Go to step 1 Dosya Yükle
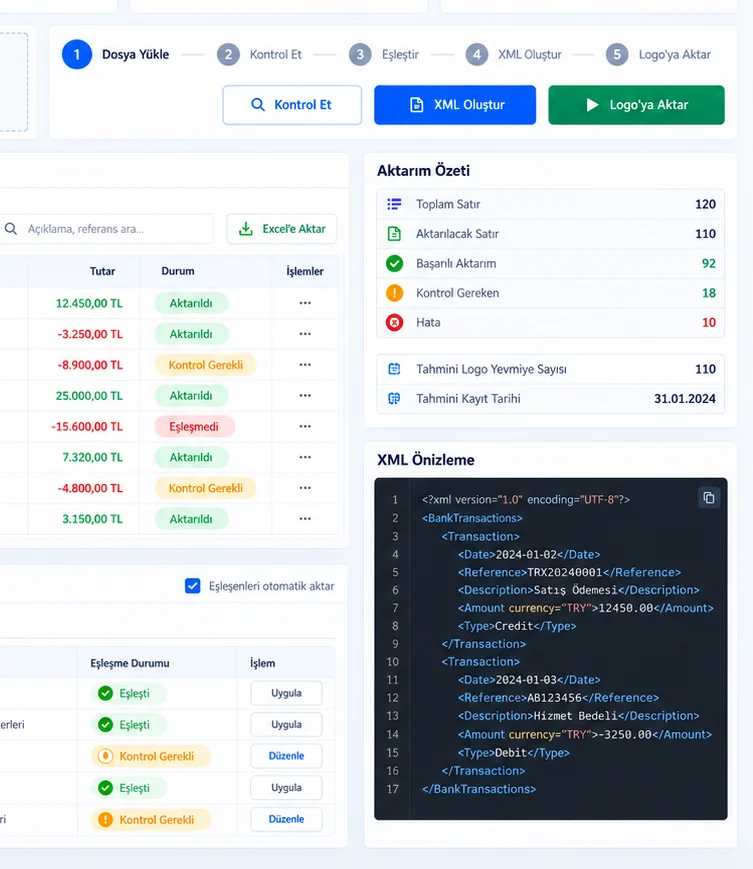The height and width of the screenshot is (869, 753). coord(115,54)
